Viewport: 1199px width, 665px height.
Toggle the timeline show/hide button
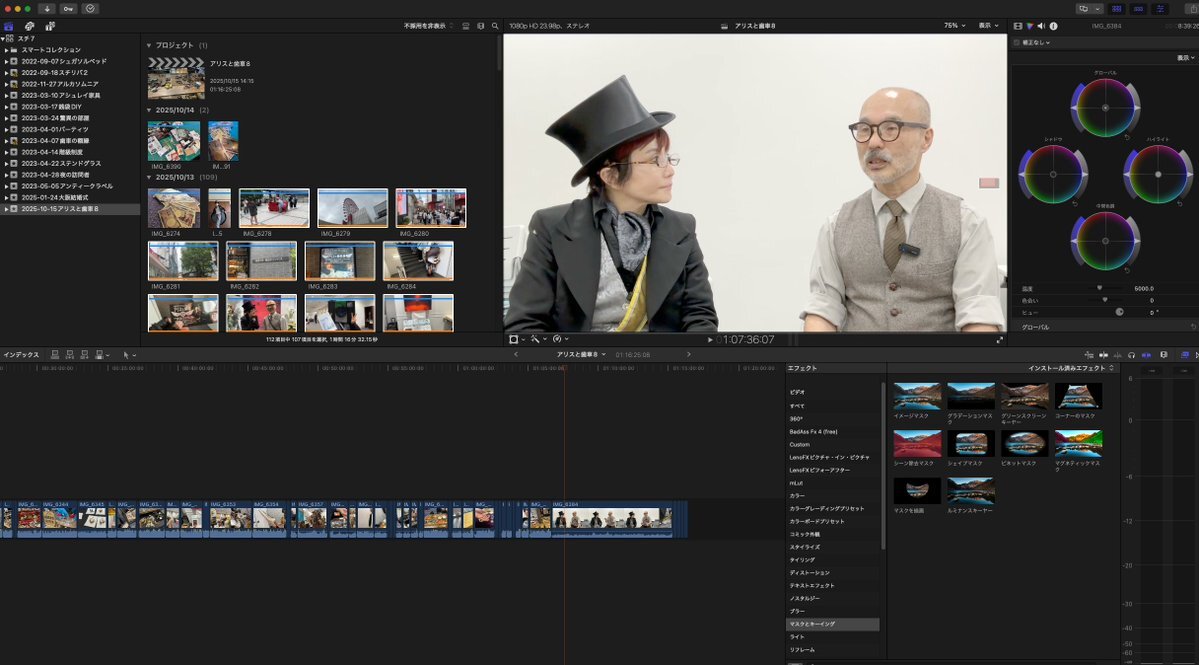[x=1139, y=8]
